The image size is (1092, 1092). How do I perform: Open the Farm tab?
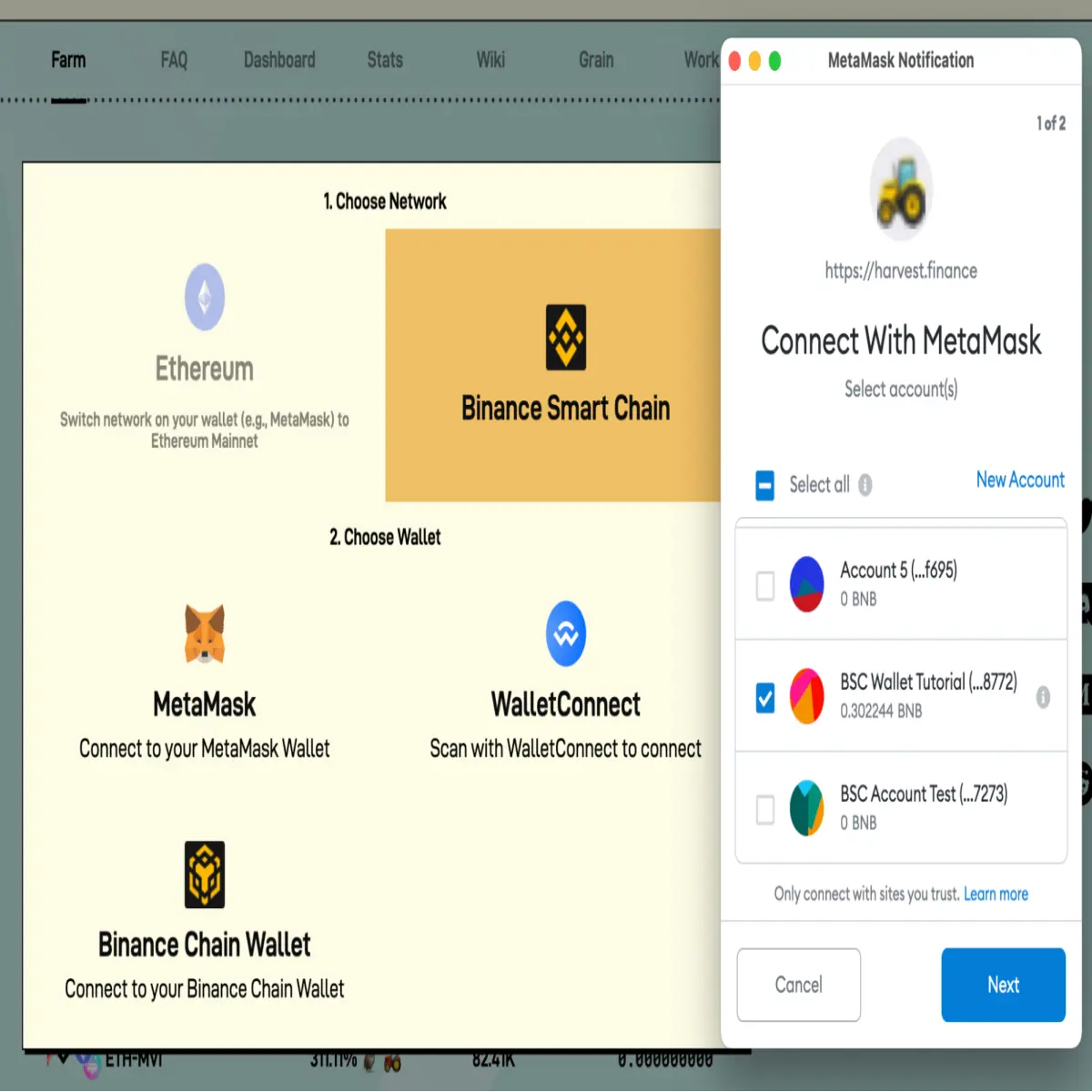(68, 60)
